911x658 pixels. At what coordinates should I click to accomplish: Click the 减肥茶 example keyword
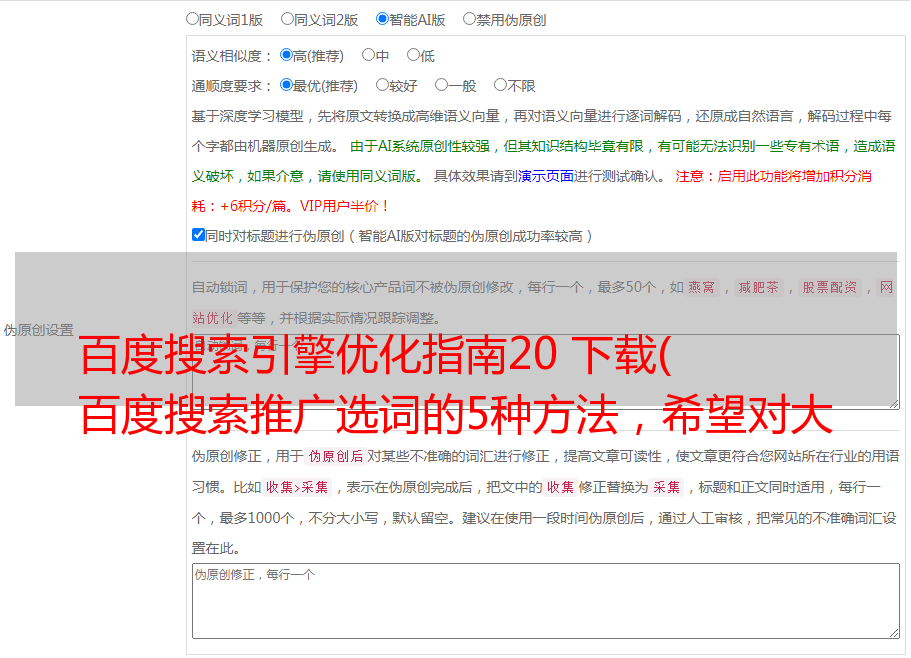[758, 287]
